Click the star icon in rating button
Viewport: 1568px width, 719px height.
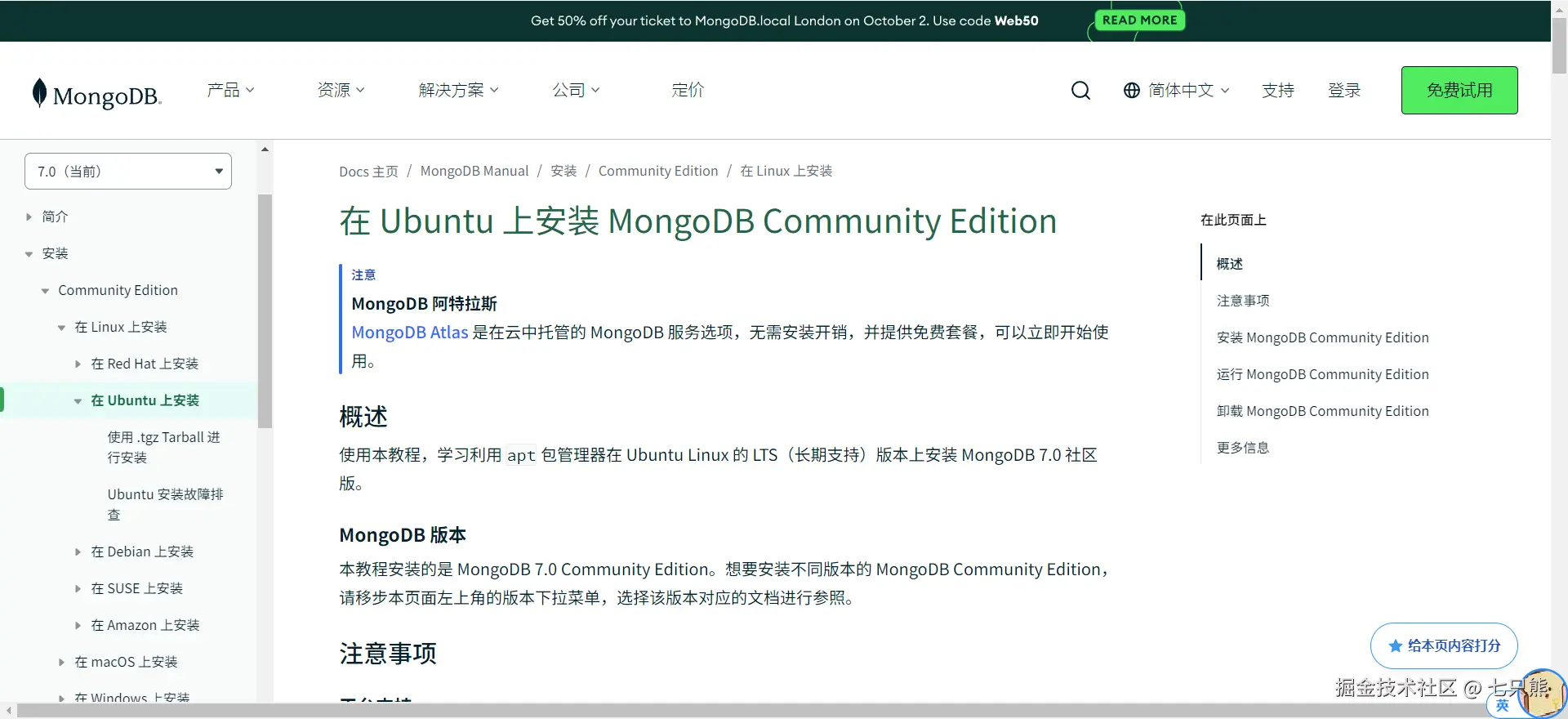click(1396, 645)
